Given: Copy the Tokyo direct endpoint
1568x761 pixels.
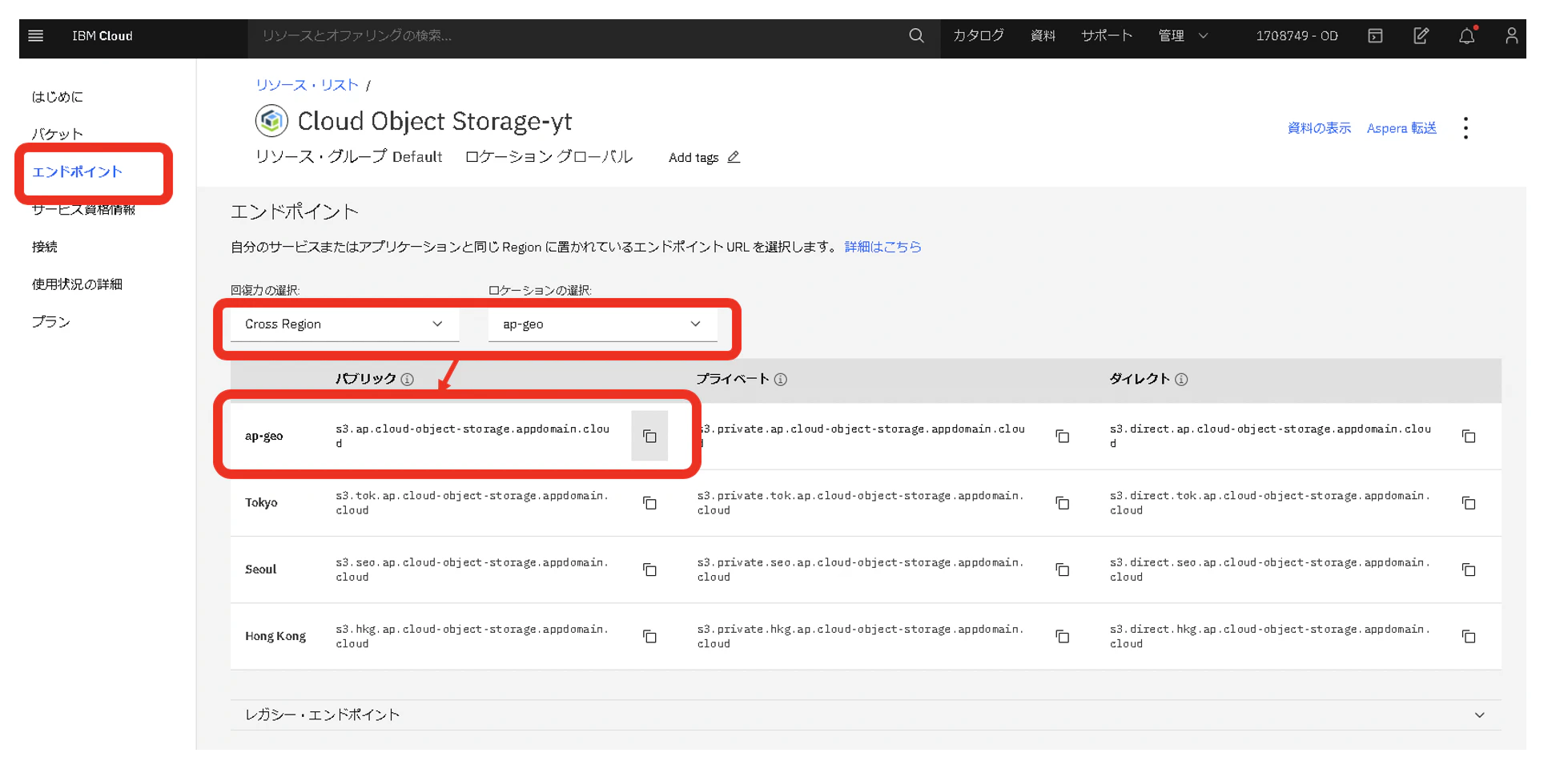Looking at the screenshot, I should click(x=1469, y=503).
